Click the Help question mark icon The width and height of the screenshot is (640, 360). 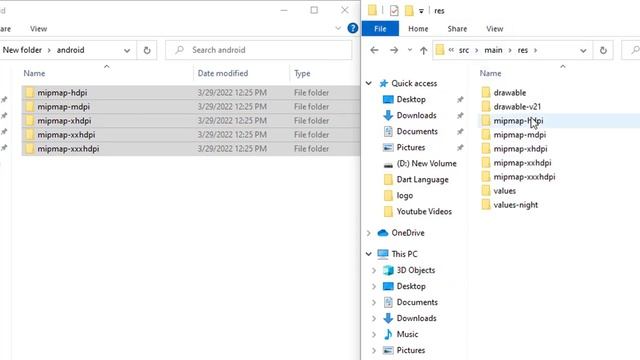353,29
